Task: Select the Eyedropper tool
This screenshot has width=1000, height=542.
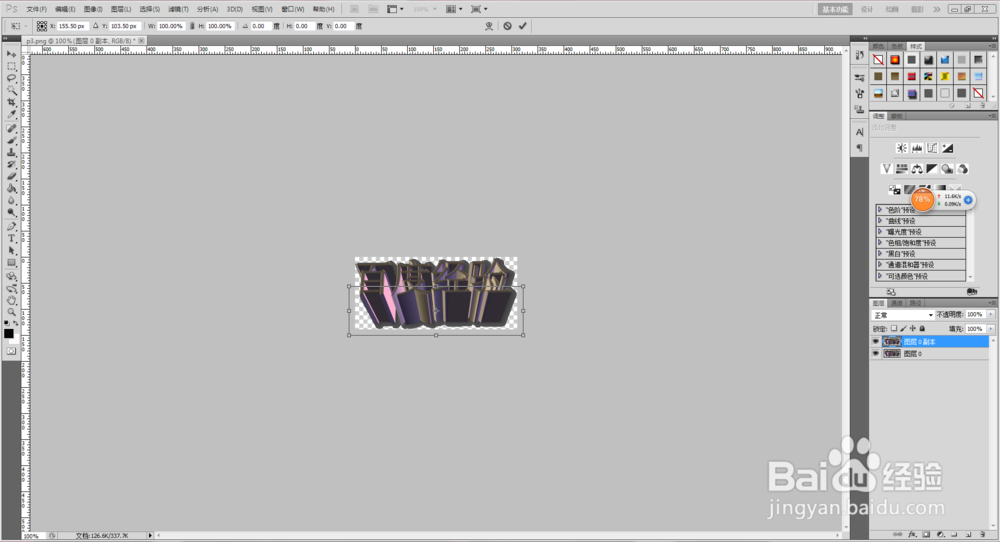Action: pyautogui.click(x=11, y=114)
